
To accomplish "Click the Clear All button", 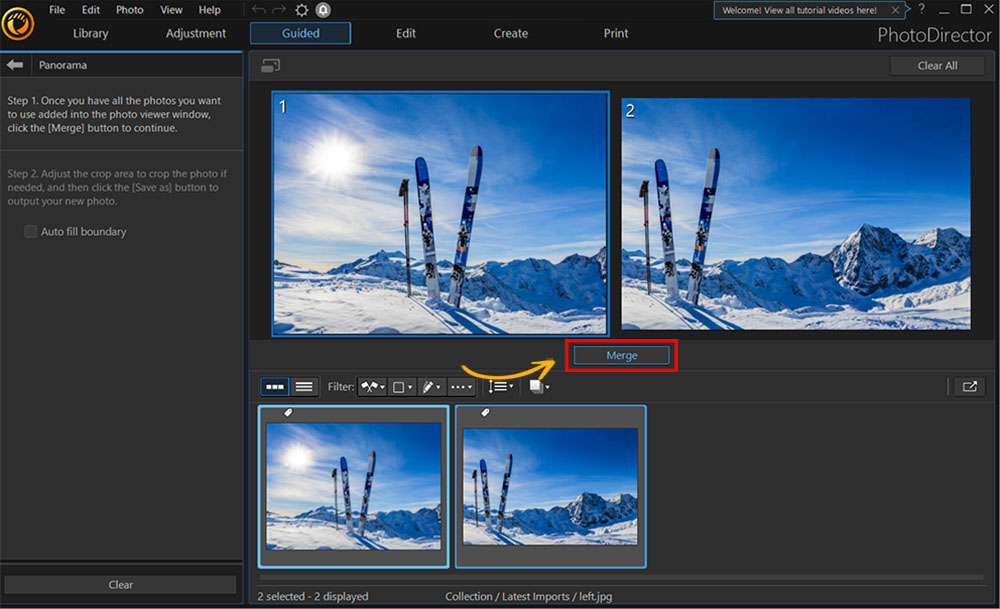I will [937, 65].
